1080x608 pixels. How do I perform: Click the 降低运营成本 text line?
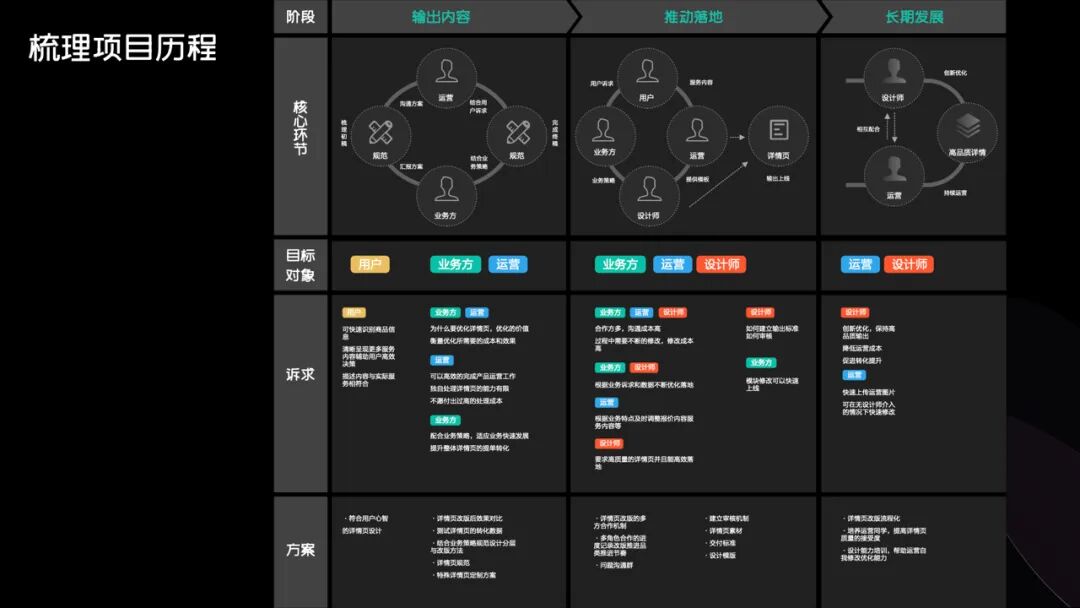[862, 348]
